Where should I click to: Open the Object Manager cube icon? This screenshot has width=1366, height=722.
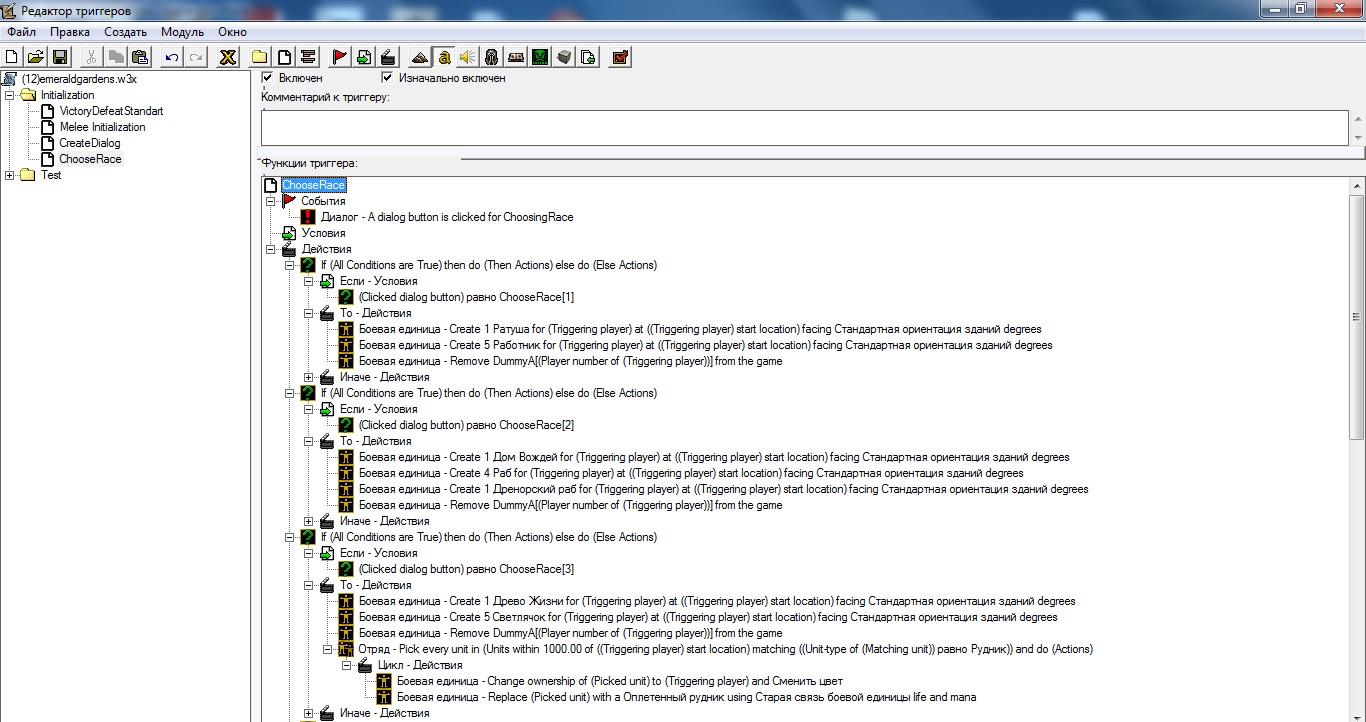pos(564,57)
